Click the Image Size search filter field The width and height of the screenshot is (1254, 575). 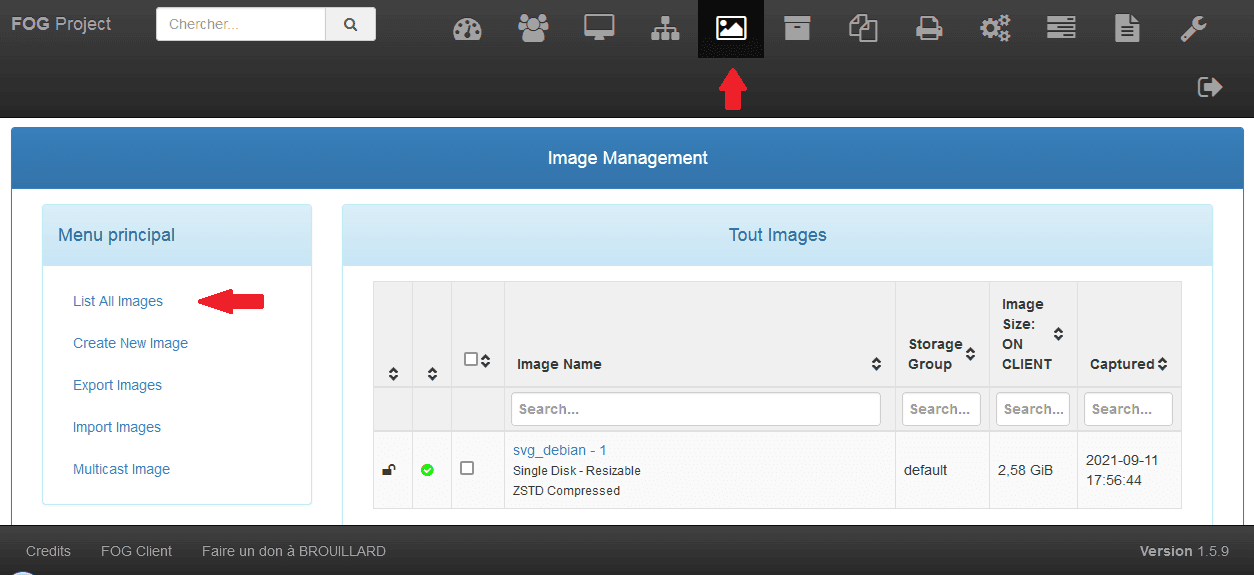click(1033, 409)
